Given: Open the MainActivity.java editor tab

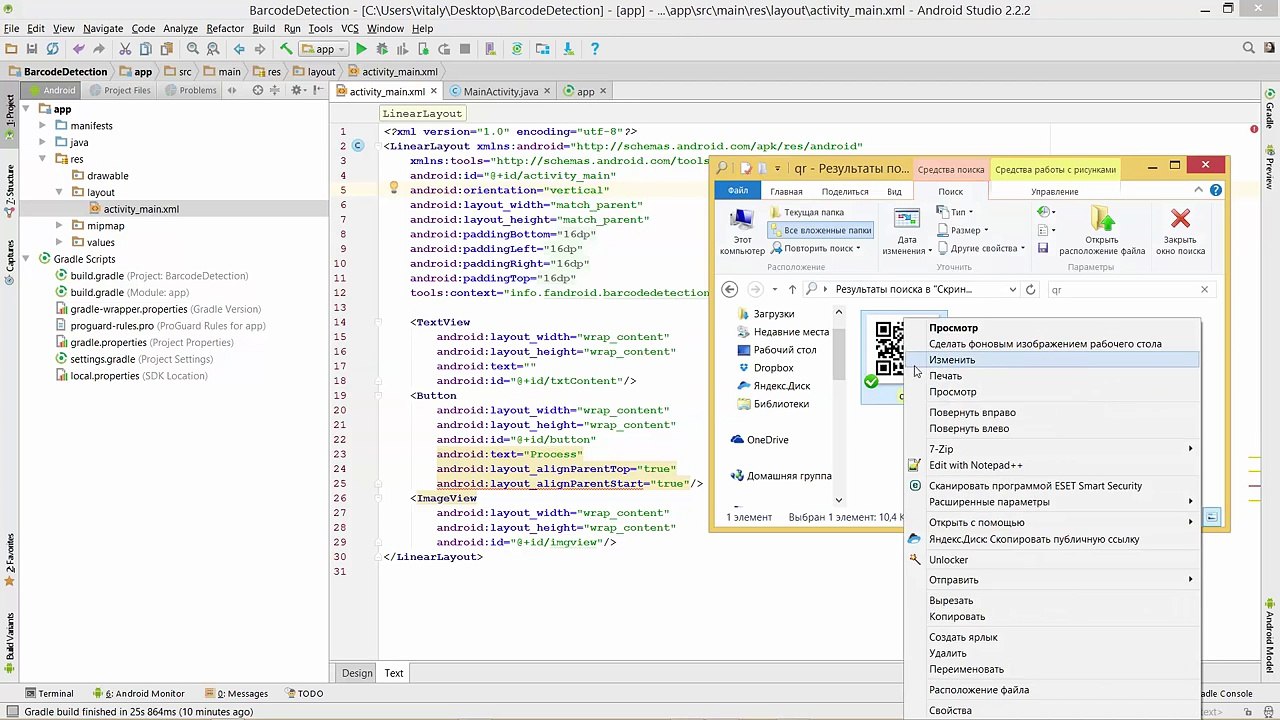Looking at the screenshot, I should 500,91.
